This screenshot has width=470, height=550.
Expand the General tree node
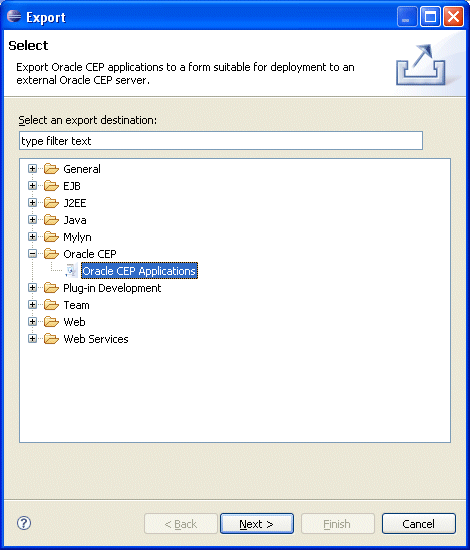coord(32,169)
